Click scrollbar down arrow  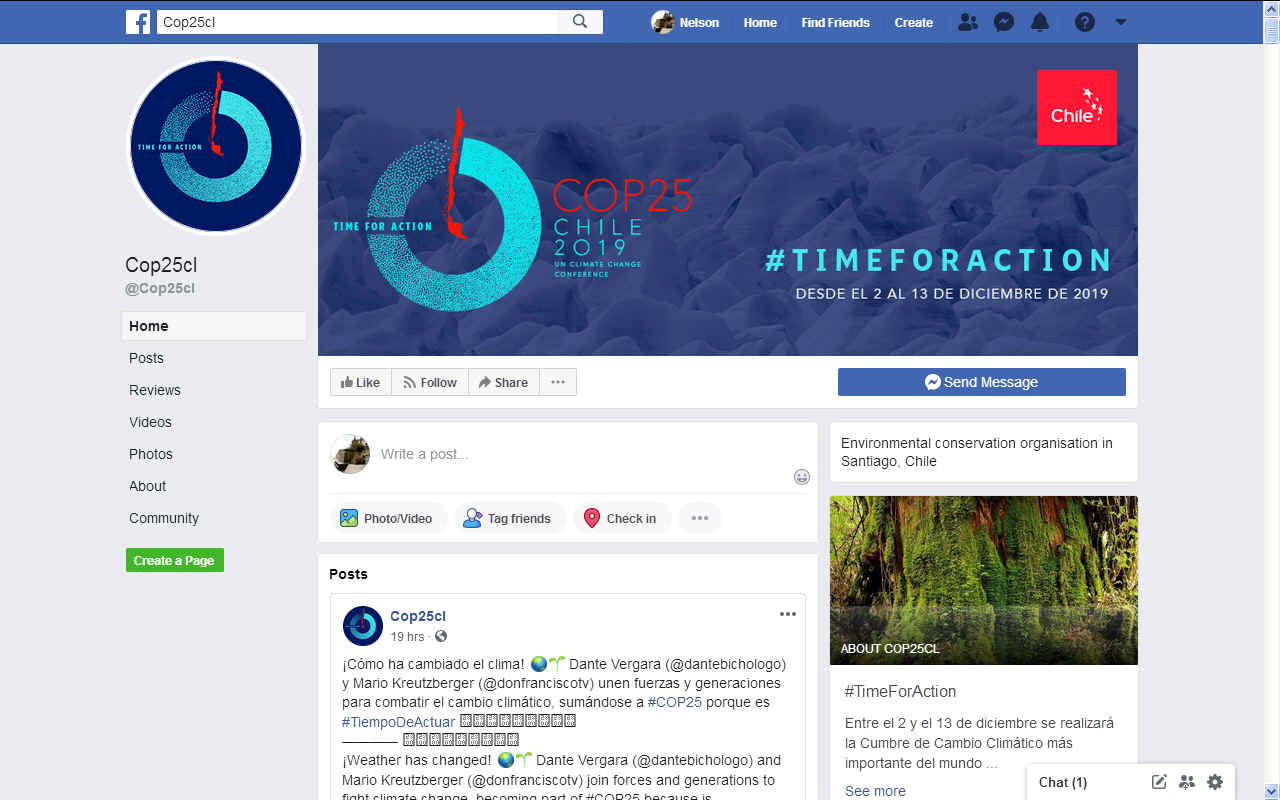[1271, 791]
